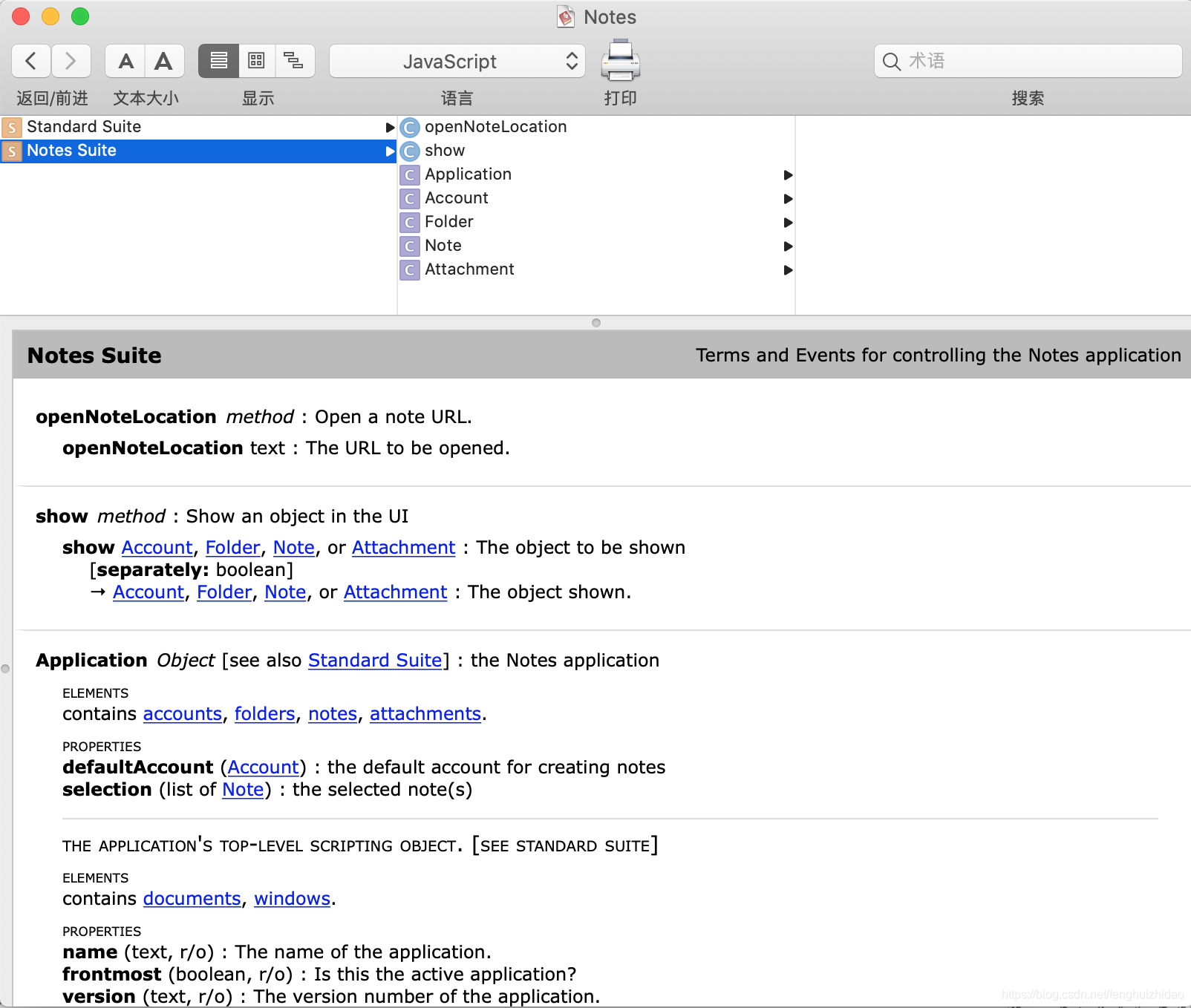Select Standard Suite in the suite list

198,127
